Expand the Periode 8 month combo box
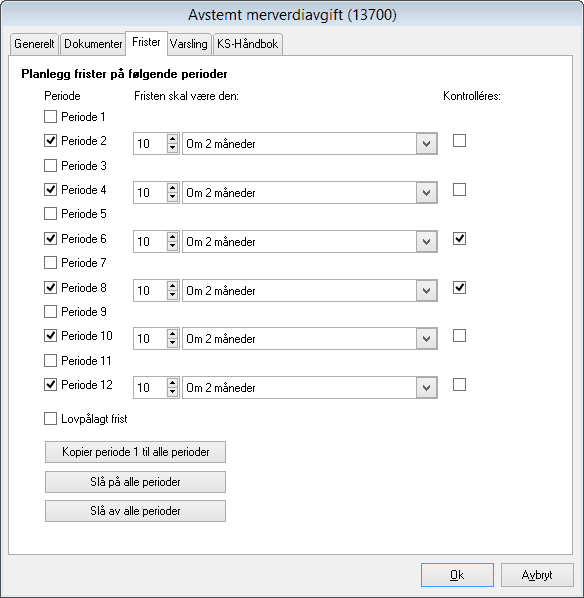 click(426, 291)
